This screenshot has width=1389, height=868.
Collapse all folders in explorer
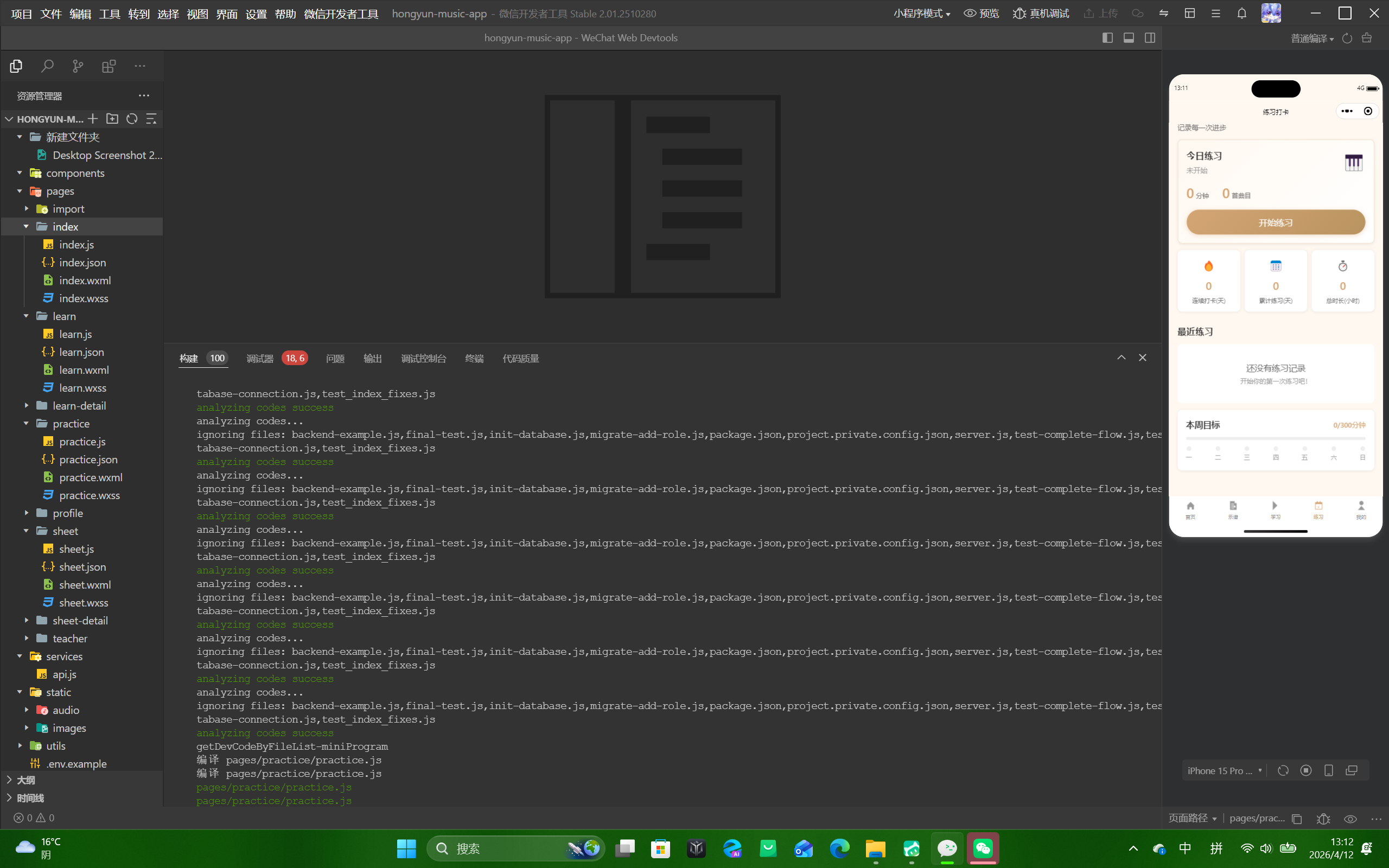tap(151, 119)
